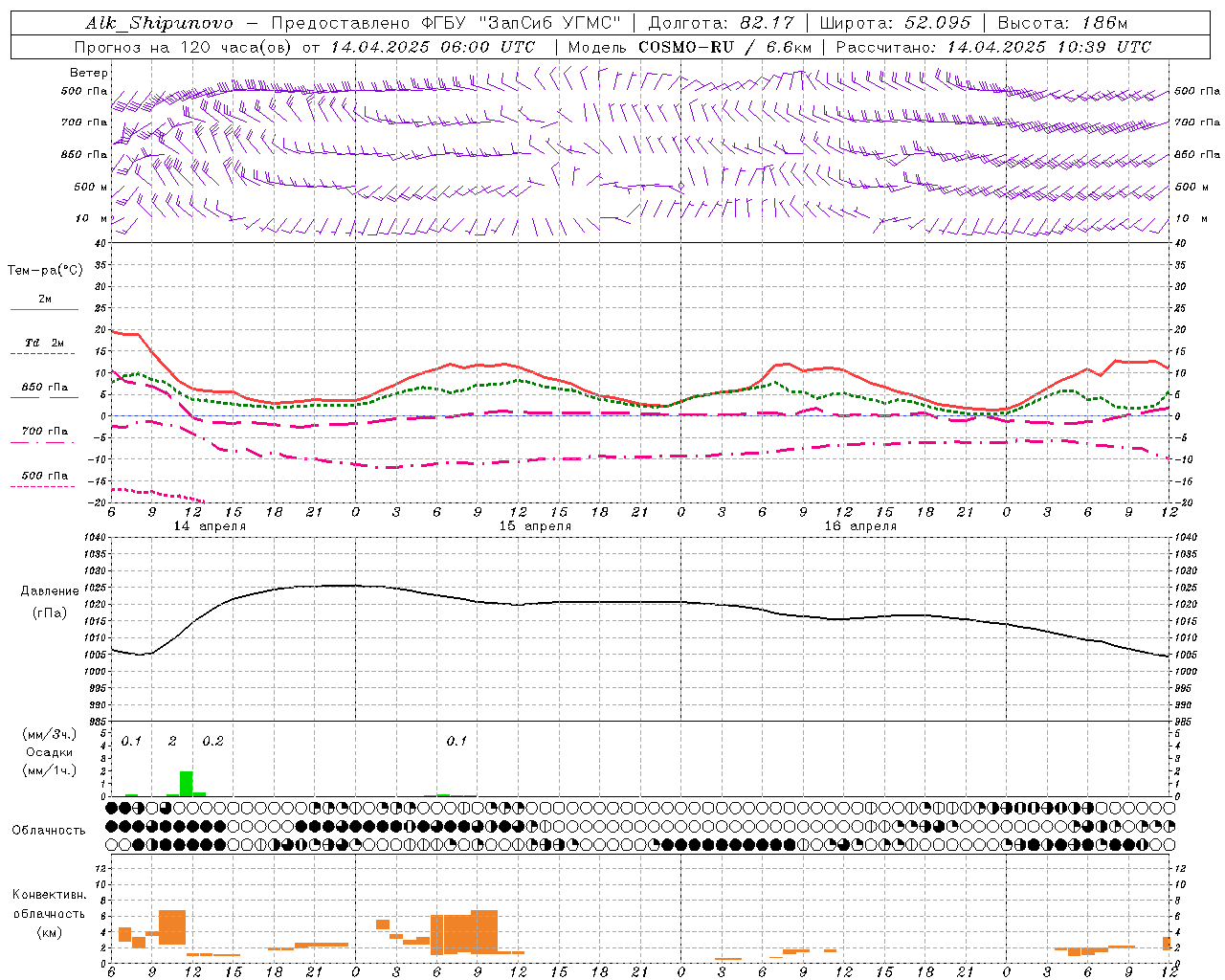The width and height of the screenshot is (1225, 980).
Task: Click the 2м temperature legend entry
Action: click(x=45, y=300)
